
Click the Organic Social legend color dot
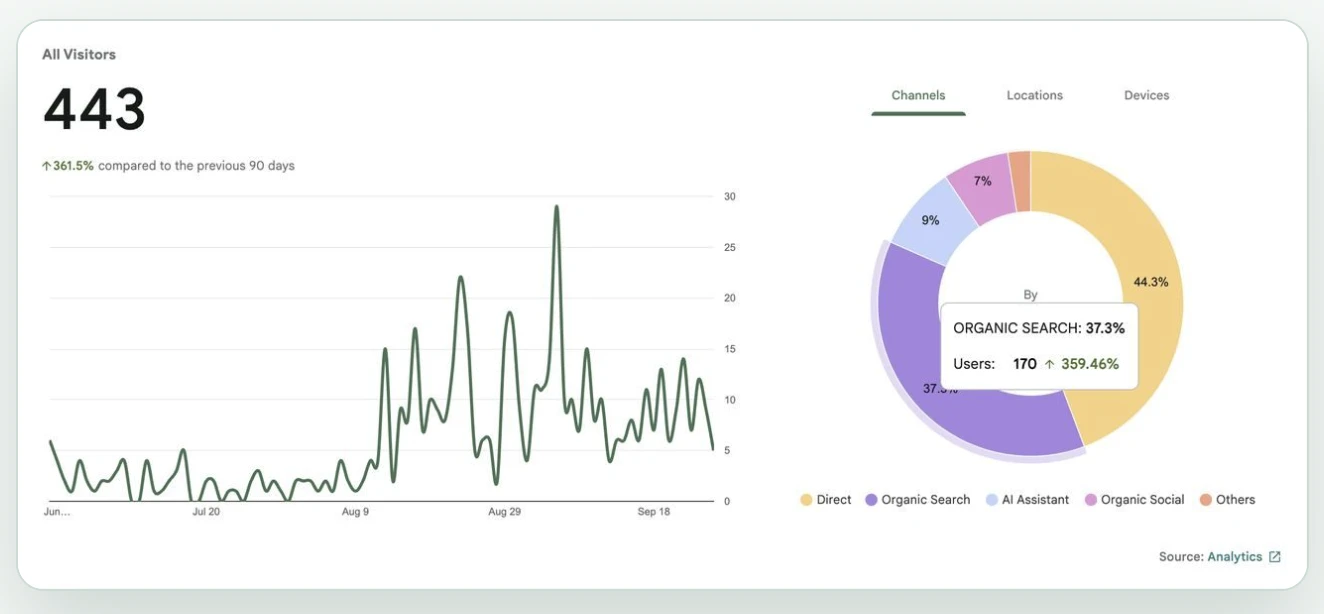[x=1091, y=500]
